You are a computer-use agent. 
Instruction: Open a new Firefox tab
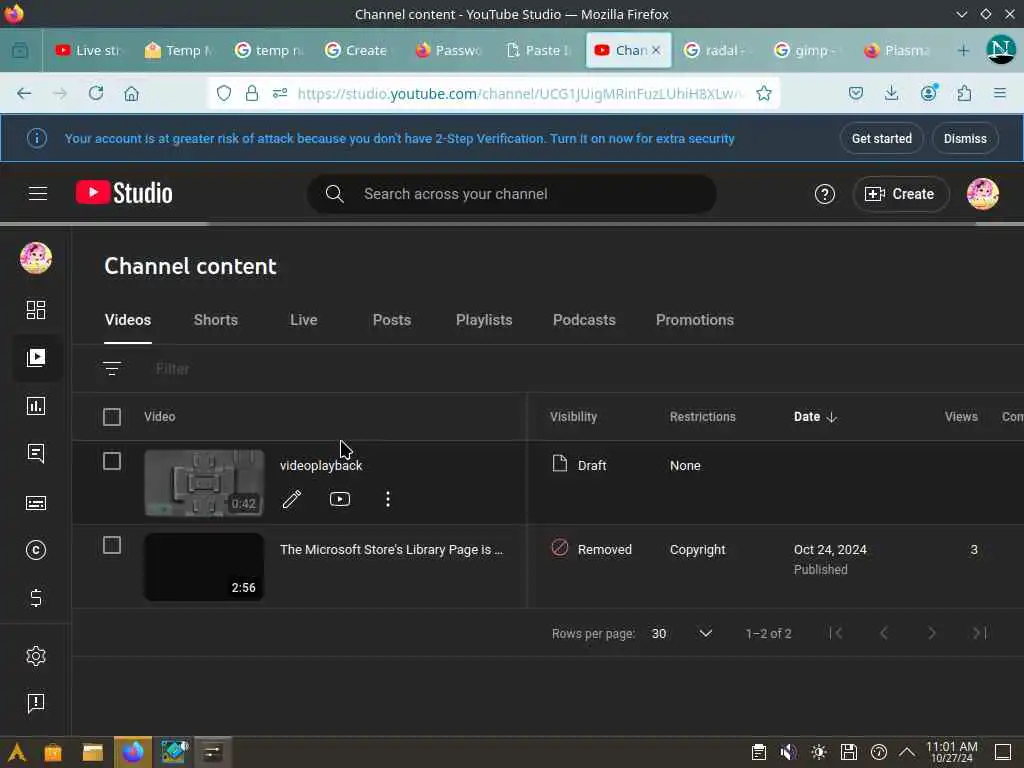(963, 50)
